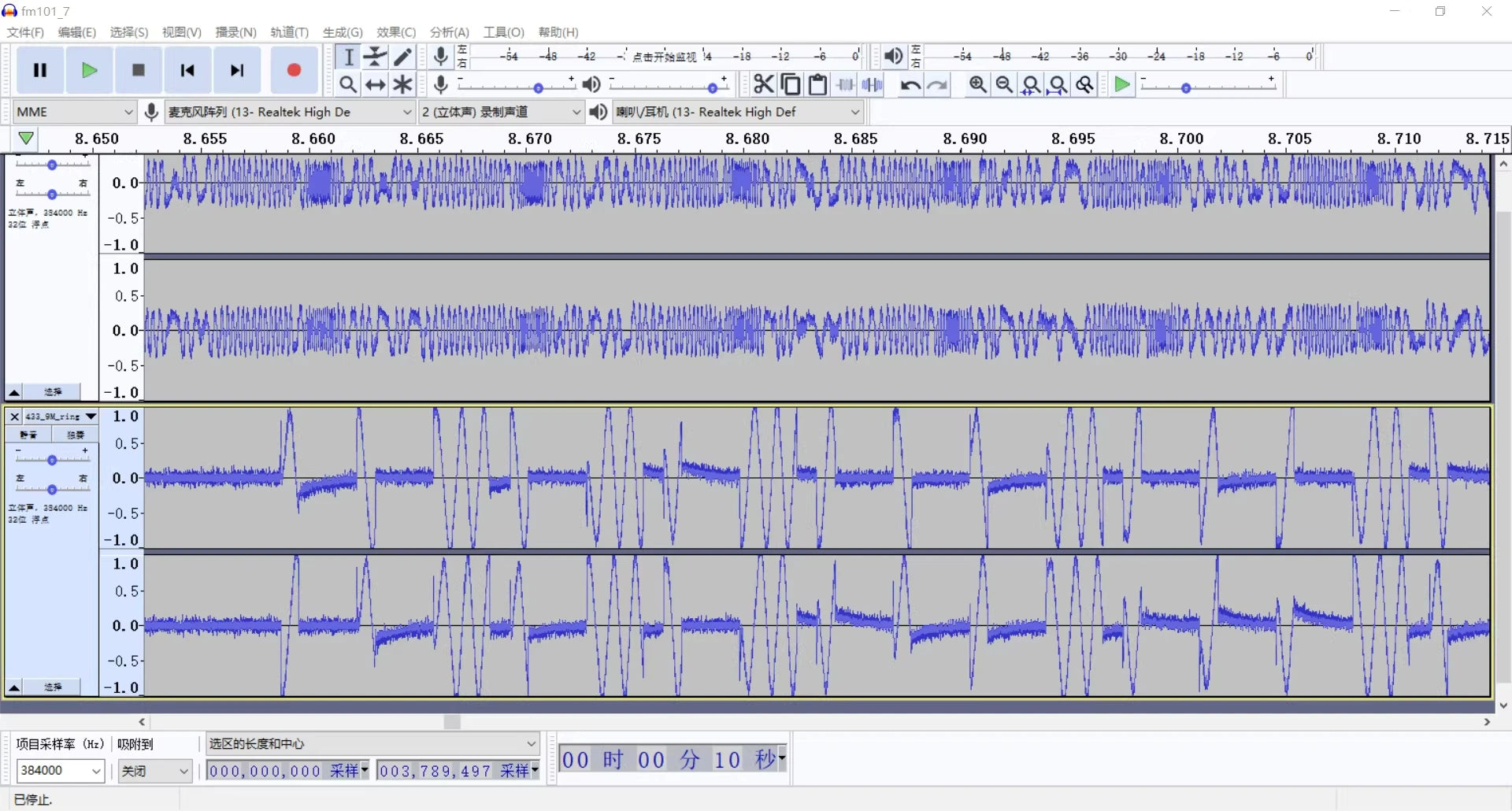Click the playback meter speaker icon
1512x811 pixels.
tap(893, 56)
